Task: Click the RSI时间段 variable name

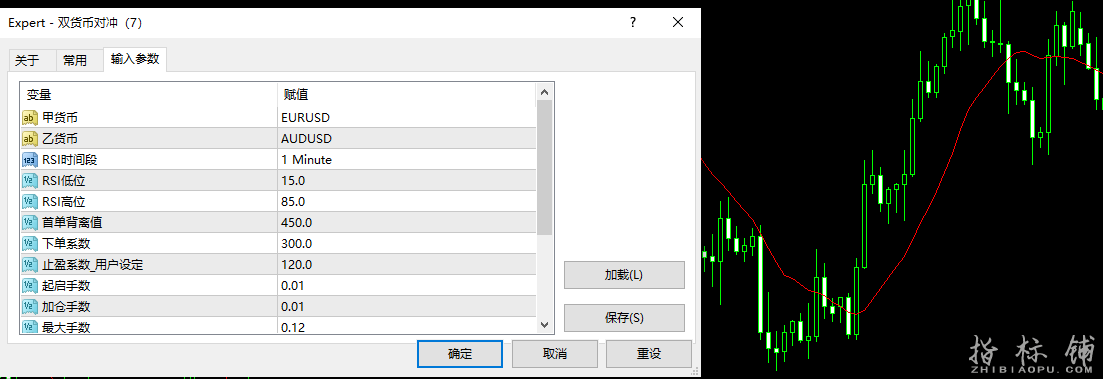Action: 69,160
